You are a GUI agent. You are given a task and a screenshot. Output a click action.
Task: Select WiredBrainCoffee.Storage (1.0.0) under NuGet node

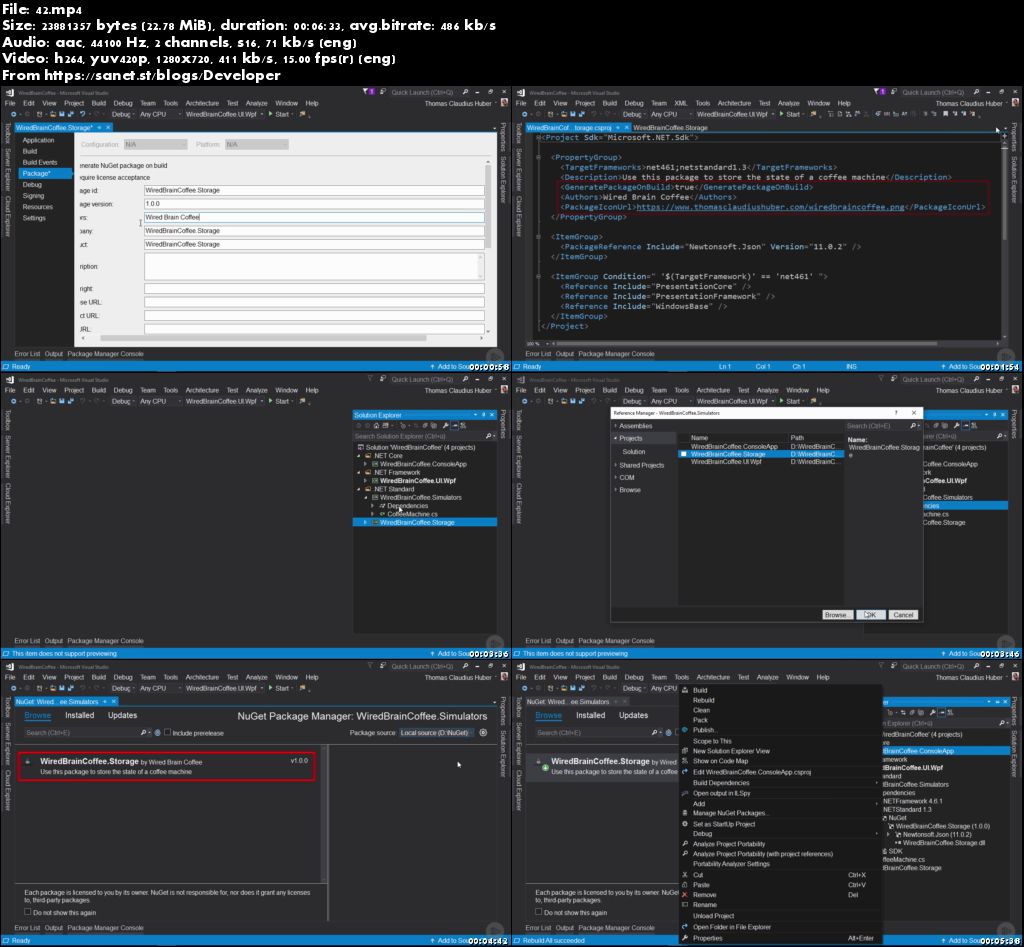(x=942, y=826)
